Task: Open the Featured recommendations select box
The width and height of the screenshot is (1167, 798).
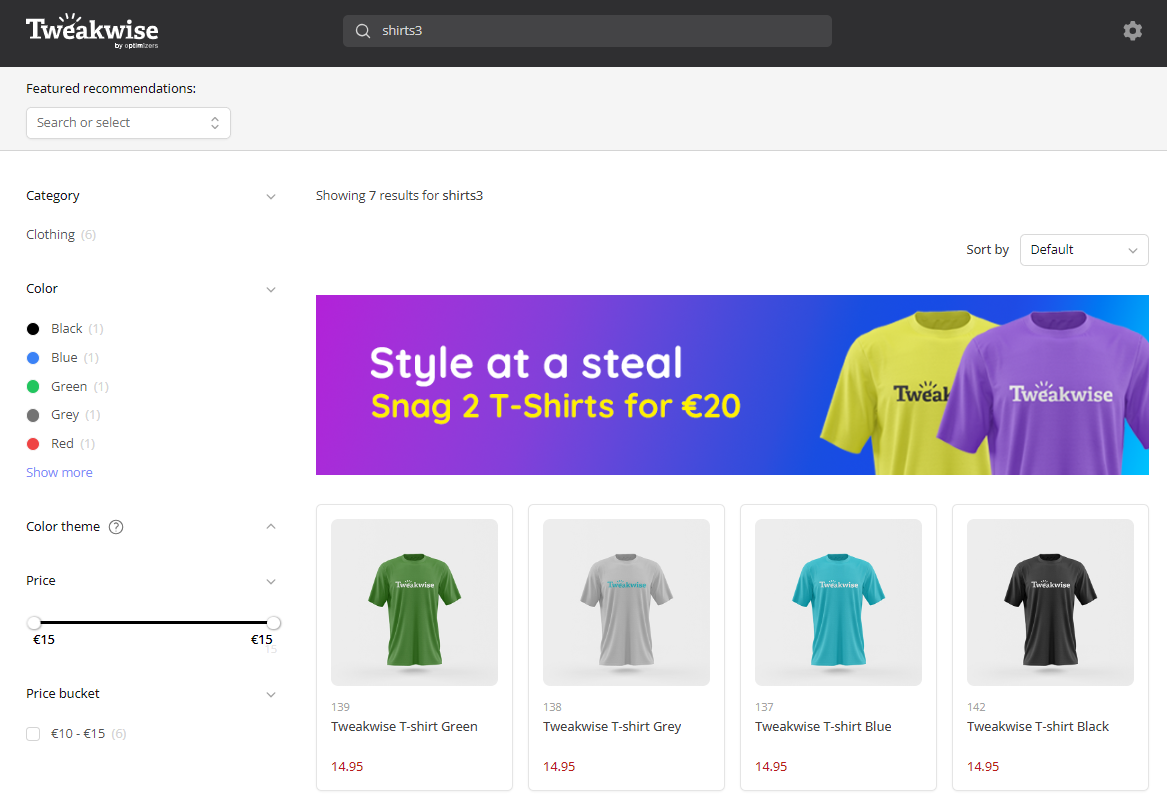Action: click(128, 123)
